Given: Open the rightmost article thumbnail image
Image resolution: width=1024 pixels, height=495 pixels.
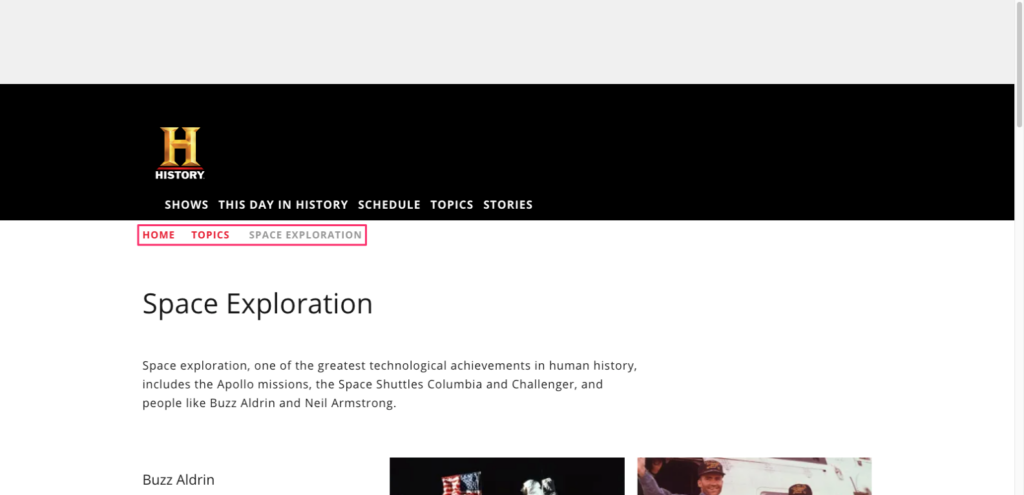Looking at the screenshot, I should [x=754, y=476].
